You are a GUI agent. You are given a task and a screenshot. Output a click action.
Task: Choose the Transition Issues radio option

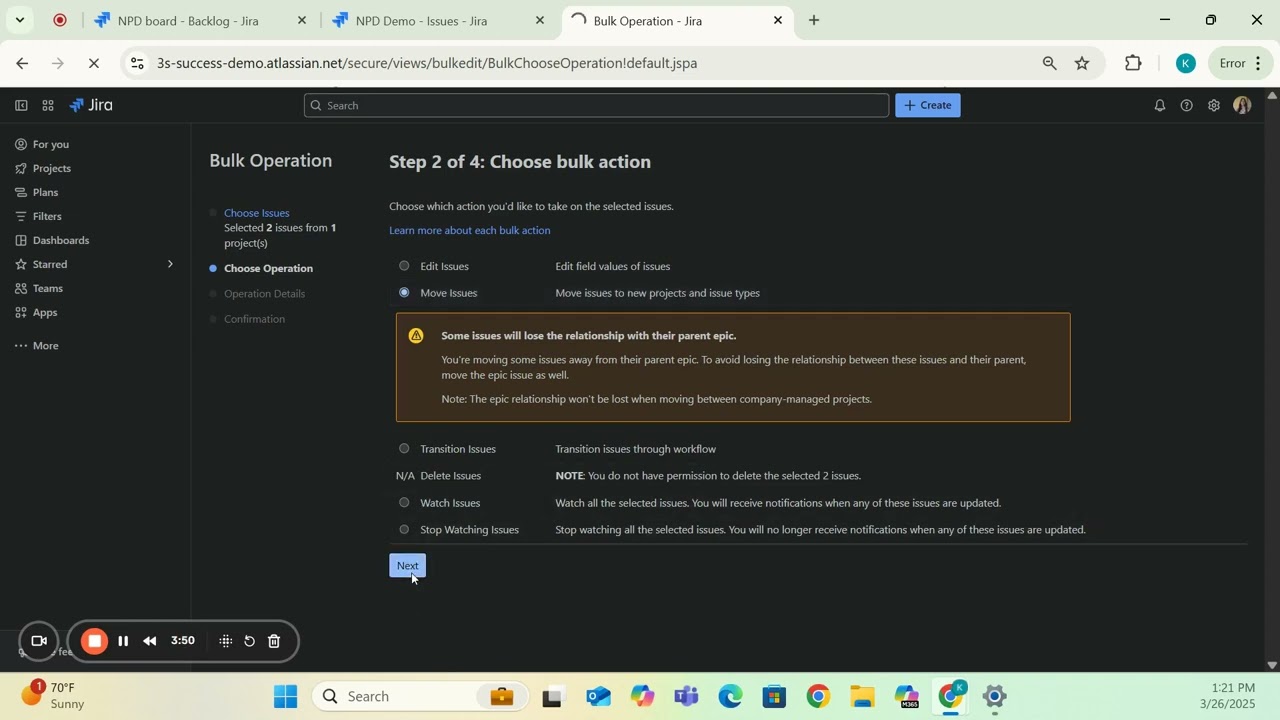pyautogui.click(x=404, y=449)
